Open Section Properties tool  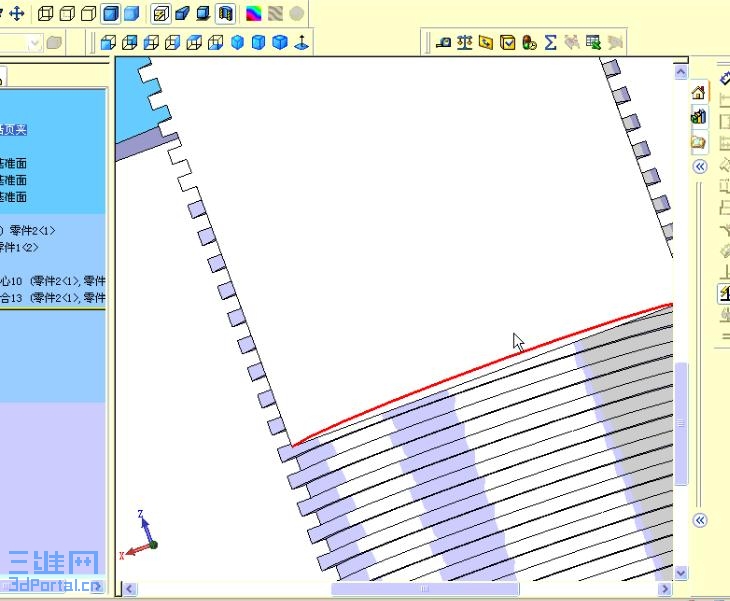click(486, 43)
